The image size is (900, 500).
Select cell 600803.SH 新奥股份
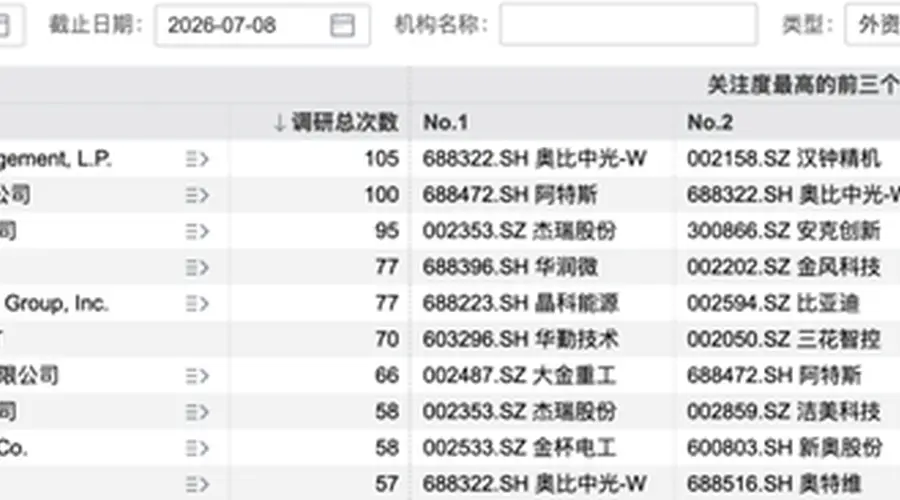click(x=785, y=448)
